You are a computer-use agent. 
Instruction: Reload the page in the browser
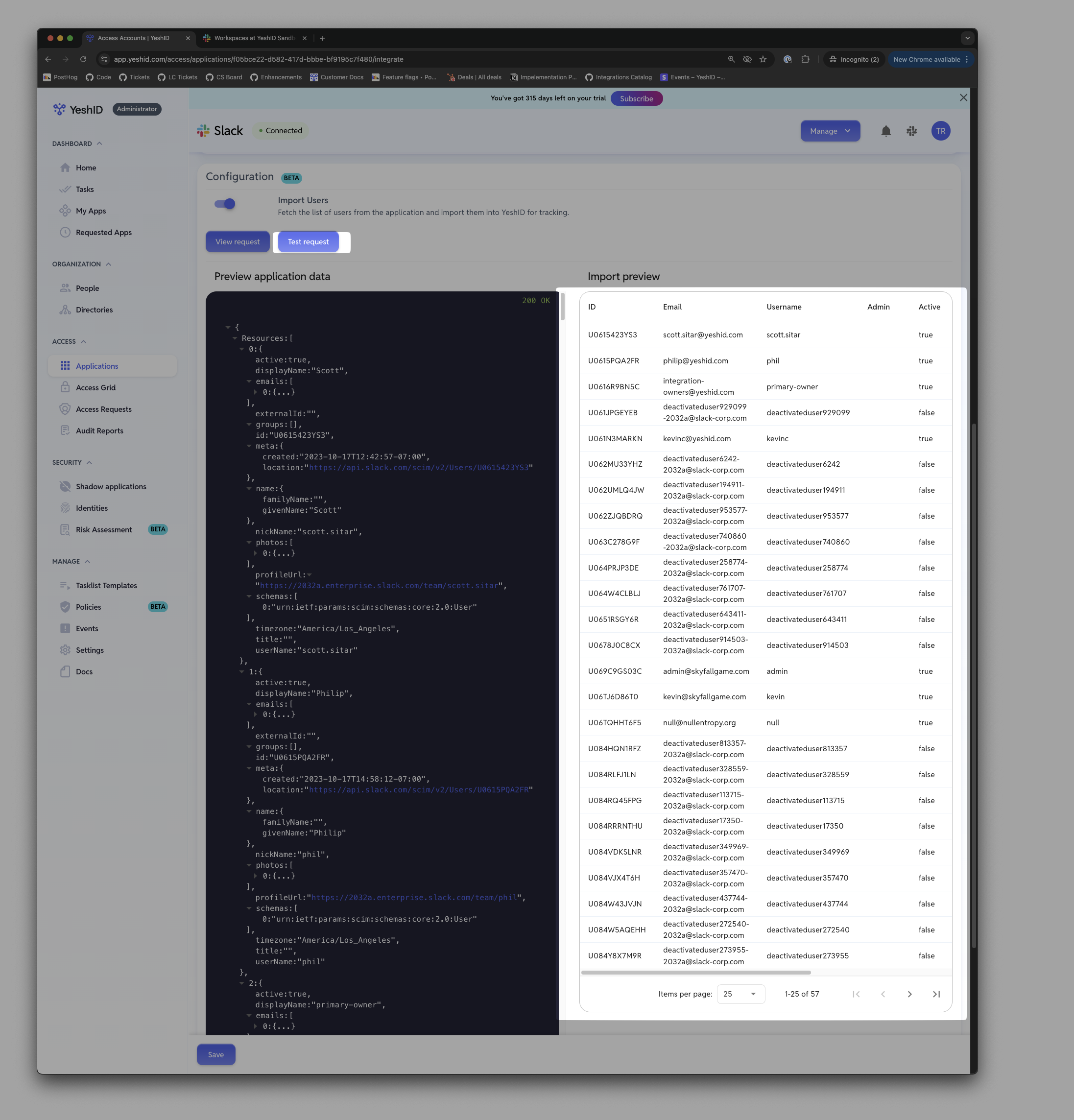tap(83, 59)
